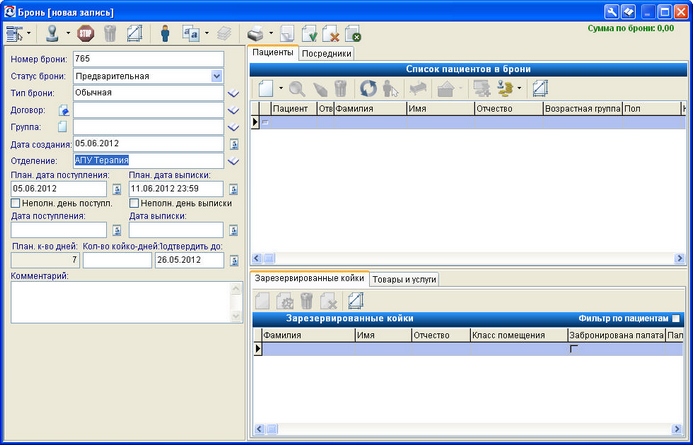Viewport: 693px width, 445px height.
Task: Click into the Кол-во койко-дней field
Action: coord(117,260)
